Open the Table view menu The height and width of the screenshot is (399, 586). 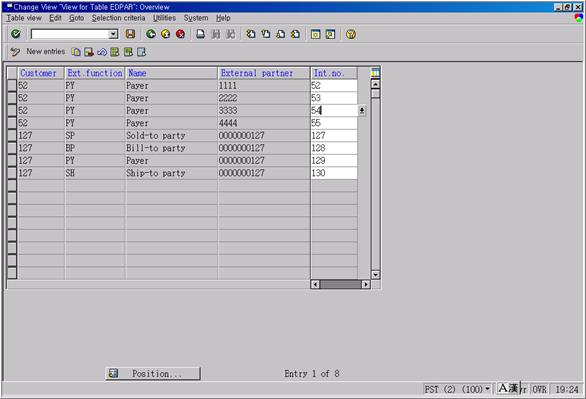pos(24,18)
